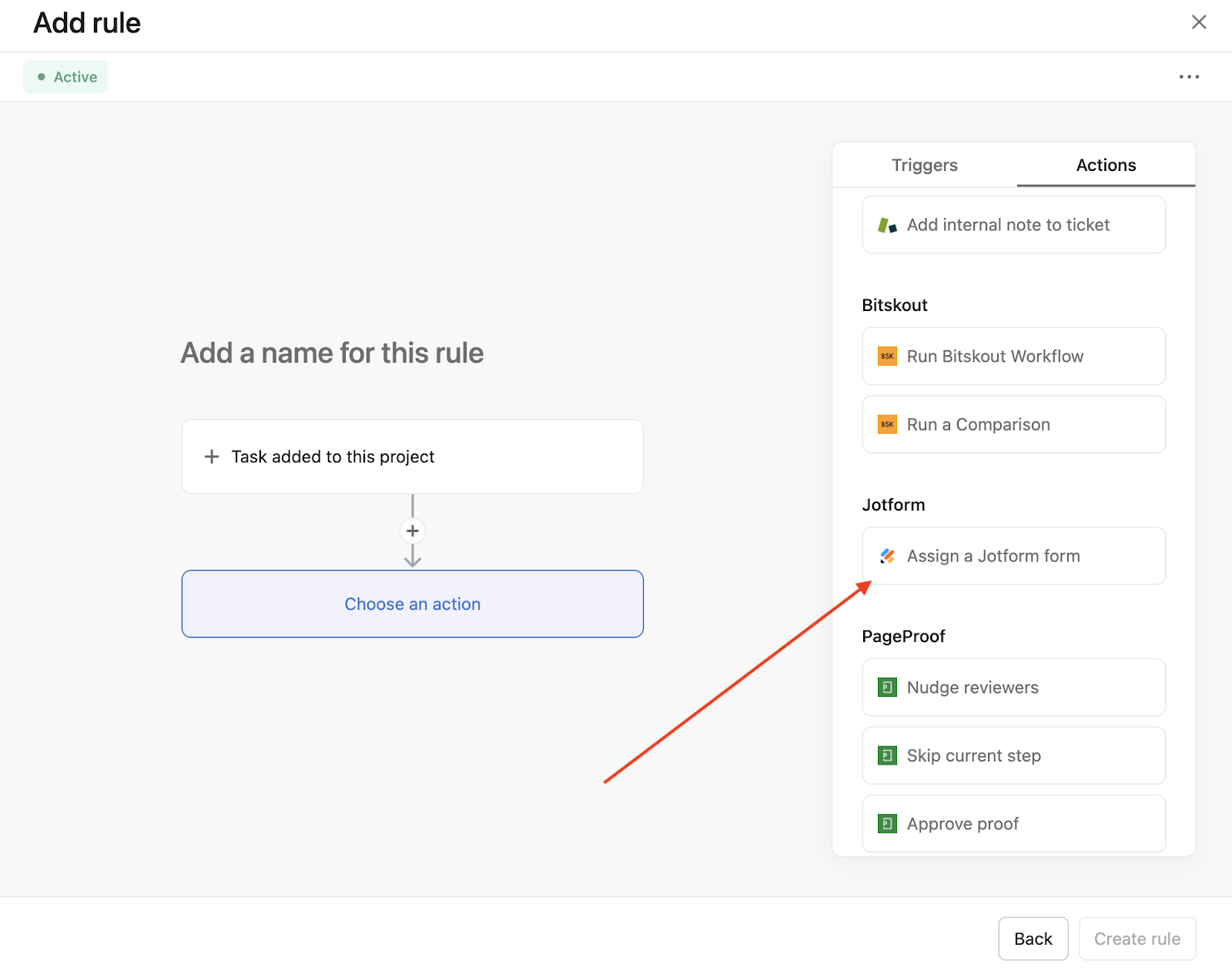Screen dimensions: 1232x974
Task: Select the Actions tab
Action: tap(1106, 166)
